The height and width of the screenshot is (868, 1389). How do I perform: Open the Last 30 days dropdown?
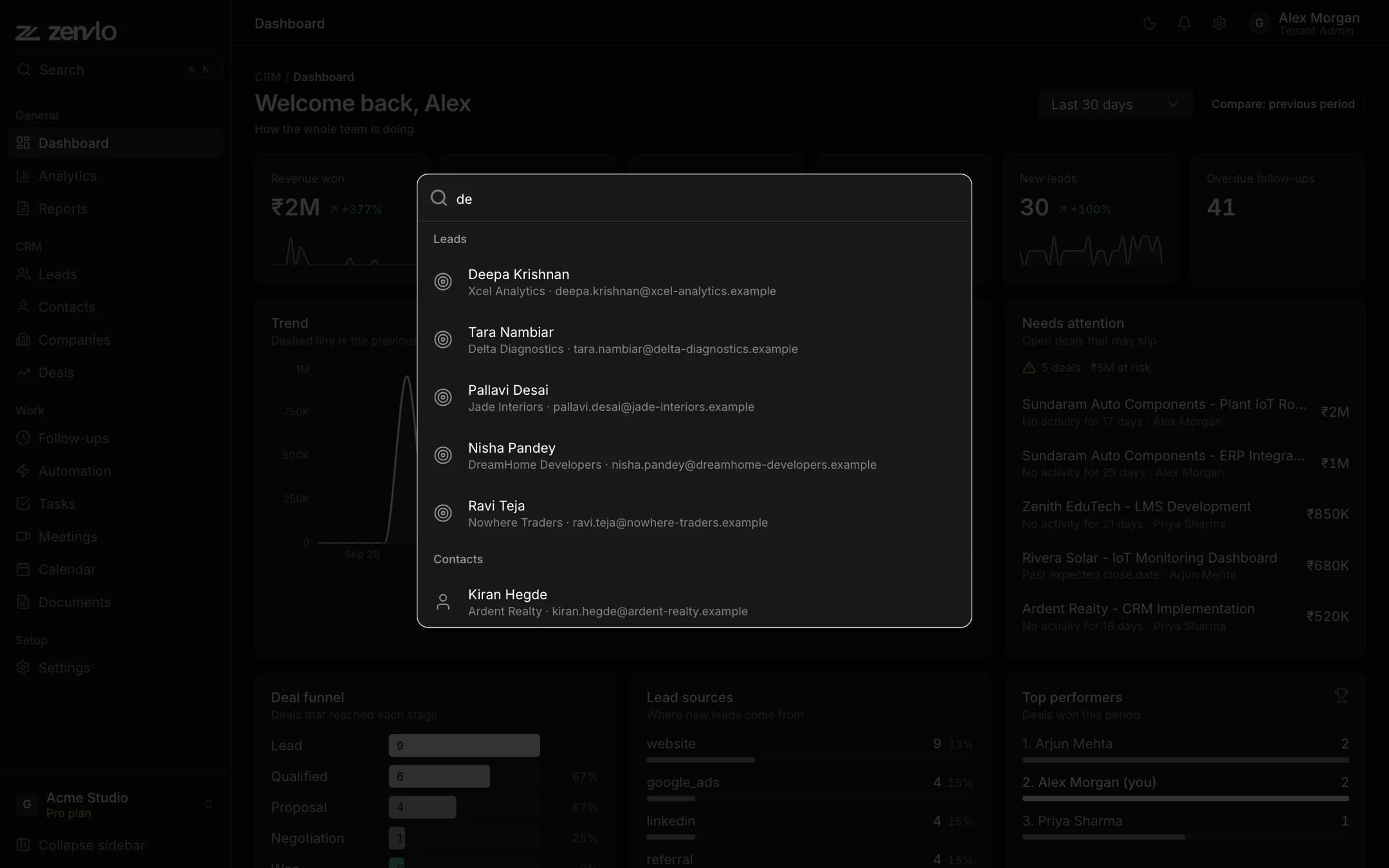1116,104
